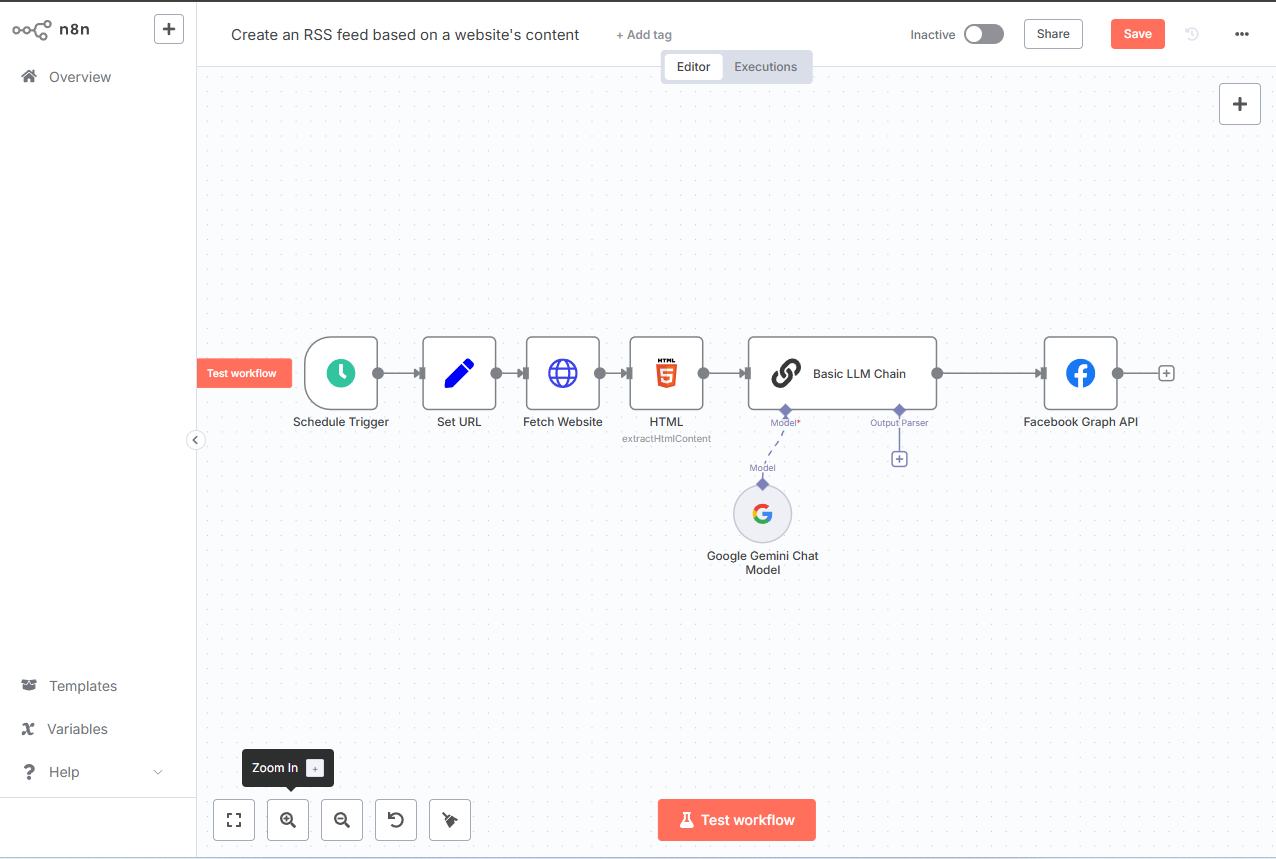Screen dimensions: 1276x859
Task: Reset canvas zoom with the undo-arrow icon
Action: [396, 820]
